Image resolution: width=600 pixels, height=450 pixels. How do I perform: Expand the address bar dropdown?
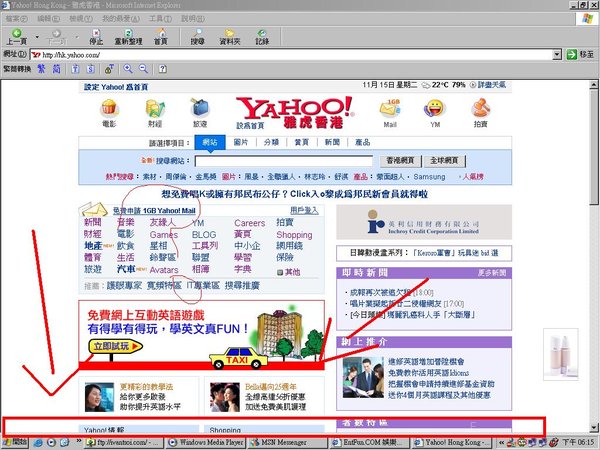[x=557, y=55]
